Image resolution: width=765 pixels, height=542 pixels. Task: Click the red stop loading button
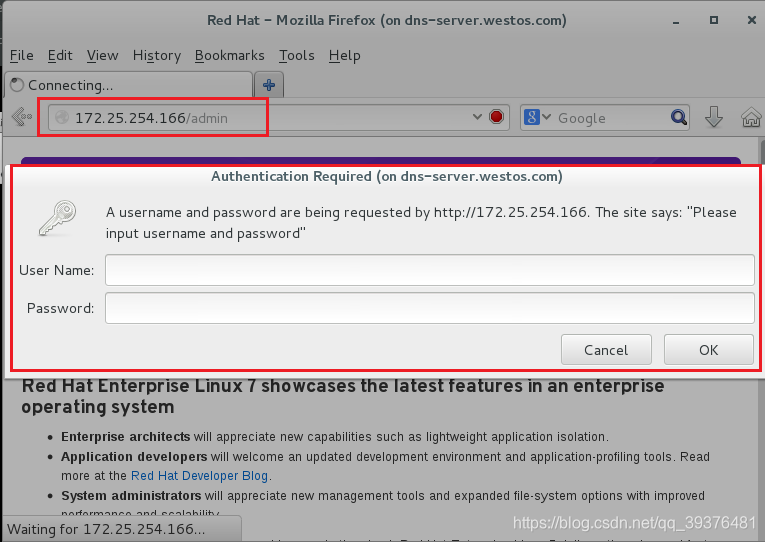click(x=496, y=117)
